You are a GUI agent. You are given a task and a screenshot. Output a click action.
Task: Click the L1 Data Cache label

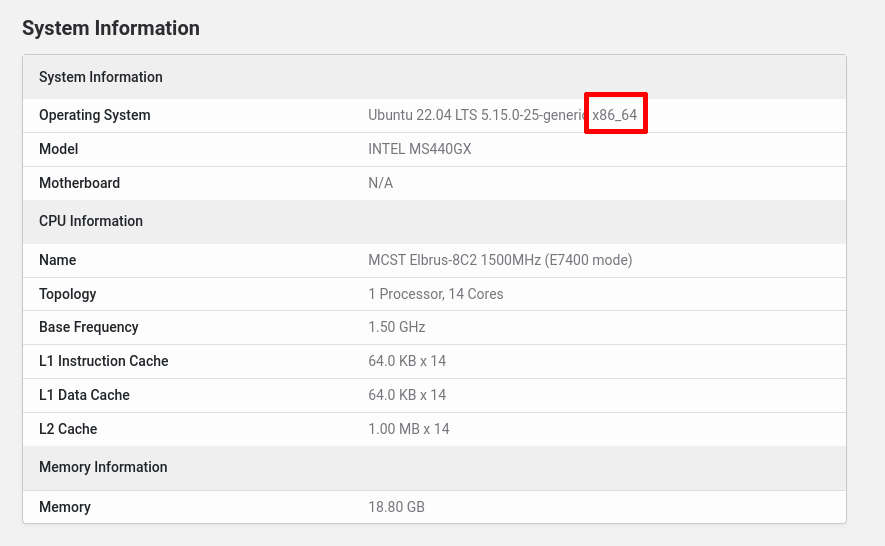pyautogui.click(x=84, y=395)
